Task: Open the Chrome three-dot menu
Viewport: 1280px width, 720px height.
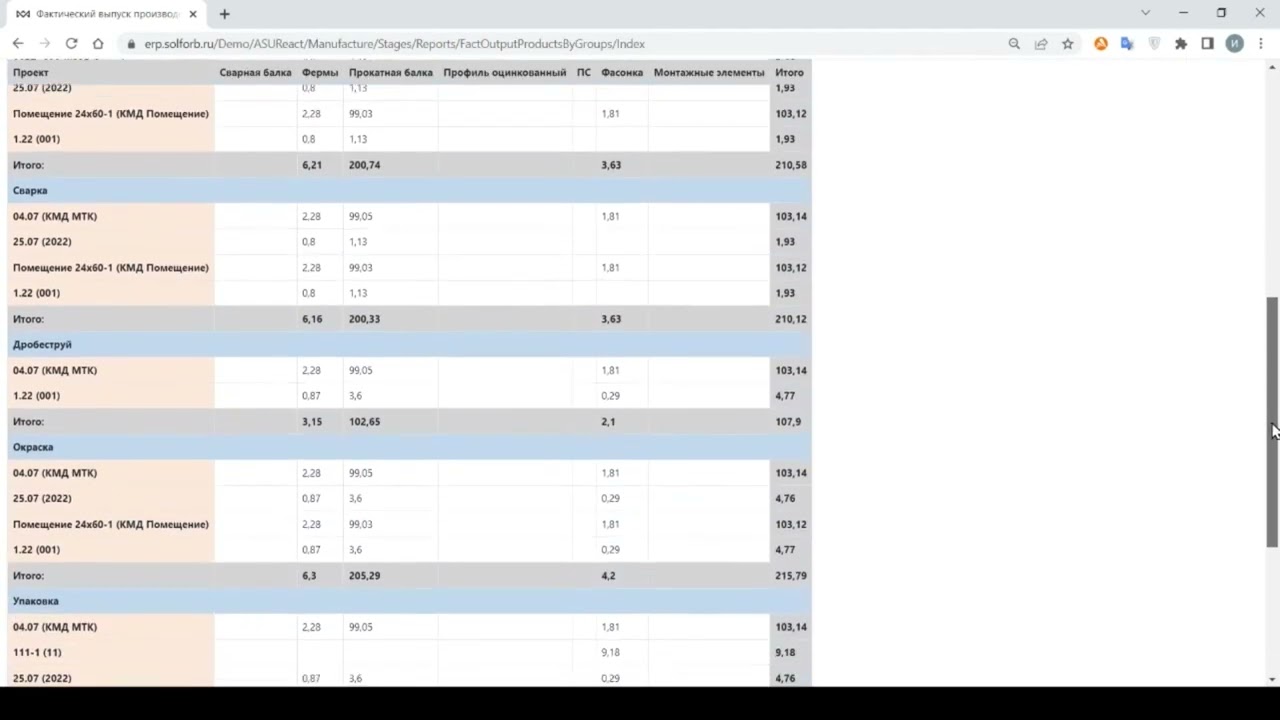Action: click(x=1261, y=44)
